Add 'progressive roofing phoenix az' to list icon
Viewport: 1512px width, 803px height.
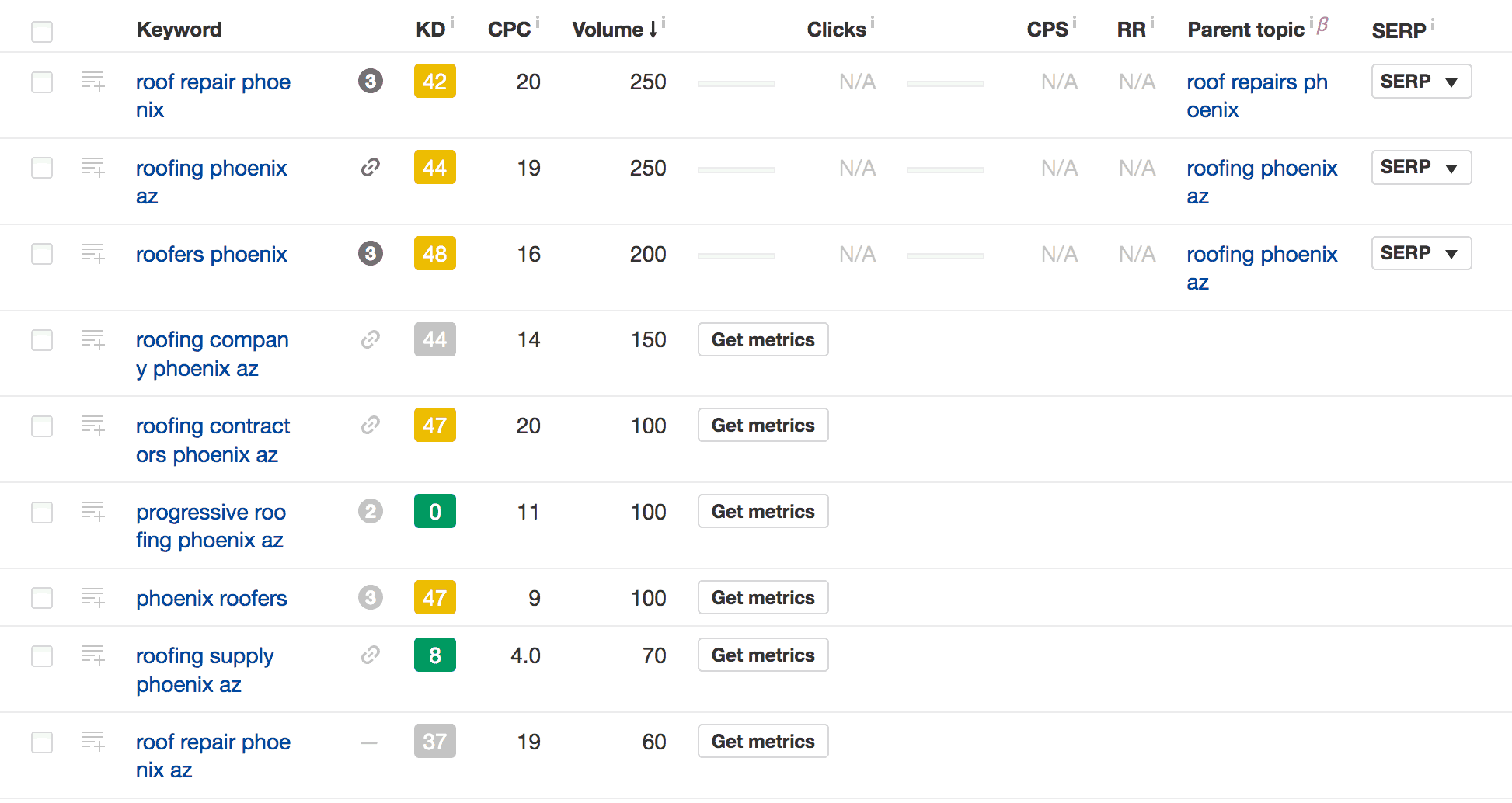pyautogui.click(x=93, y=511)
